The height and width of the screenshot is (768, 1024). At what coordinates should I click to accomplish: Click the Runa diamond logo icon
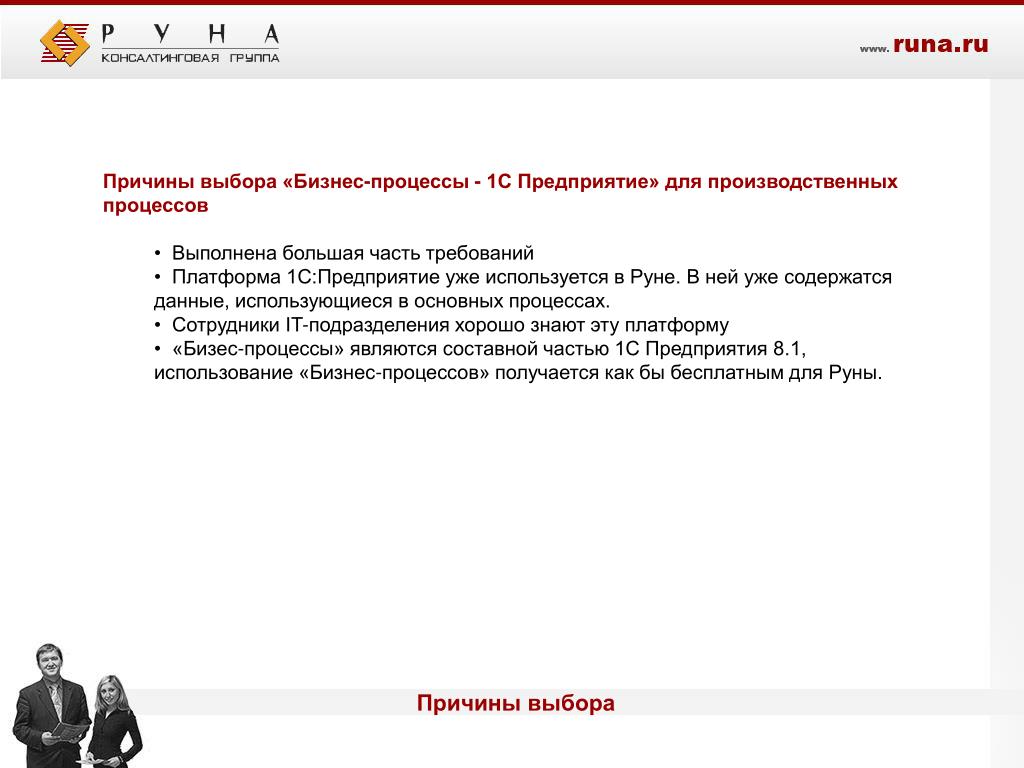click(x=65, y=43)
